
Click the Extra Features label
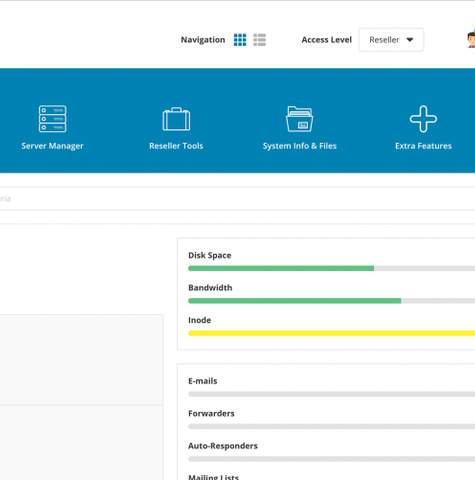(x=423, y=146)
